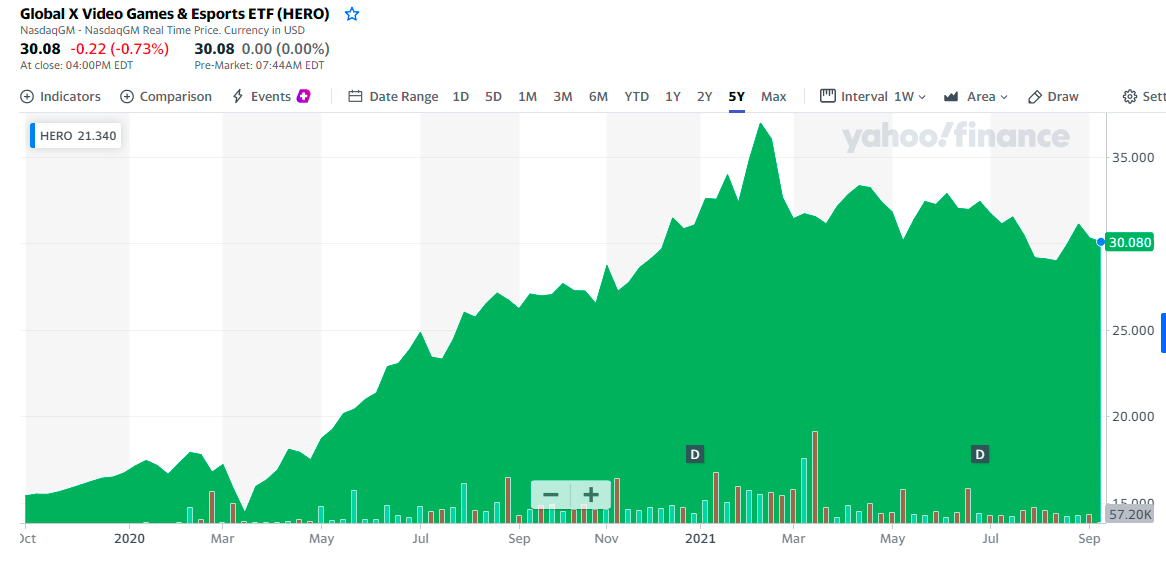Click the Global X Video Games & Esports ETF title
This screenshot has width=1166, height=572.
(x=174, y=14)
